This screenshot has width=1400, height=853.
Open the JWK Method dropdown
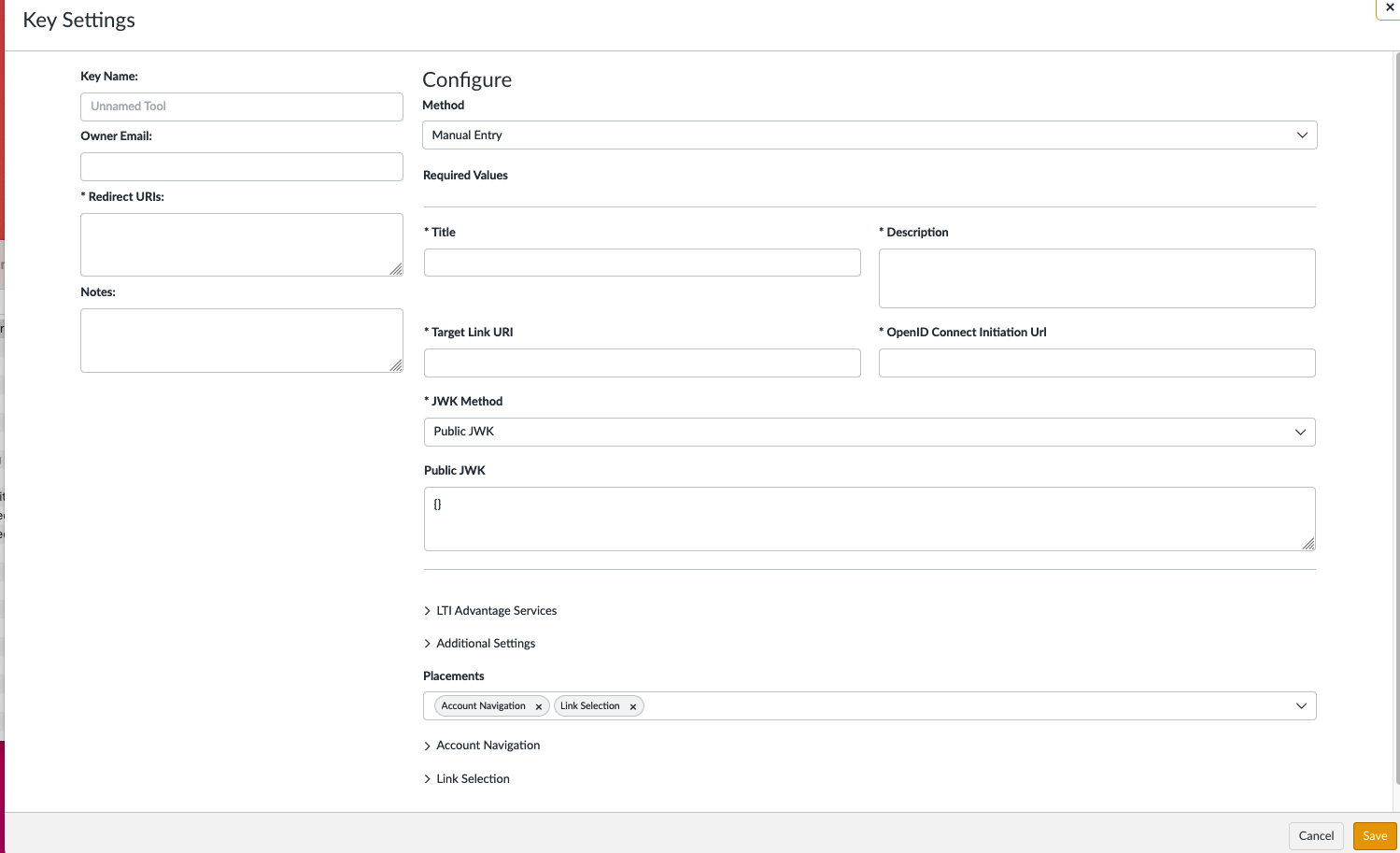pos(1300,432)
